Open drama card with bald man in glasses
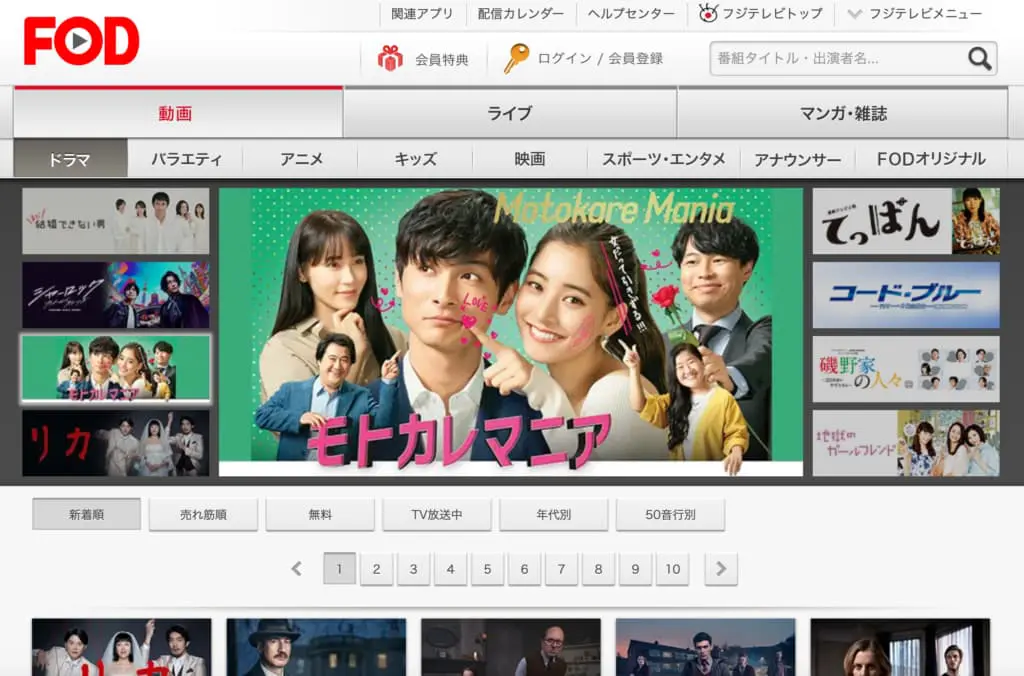This screenshot has height=676, width=1024. (511, 647)
